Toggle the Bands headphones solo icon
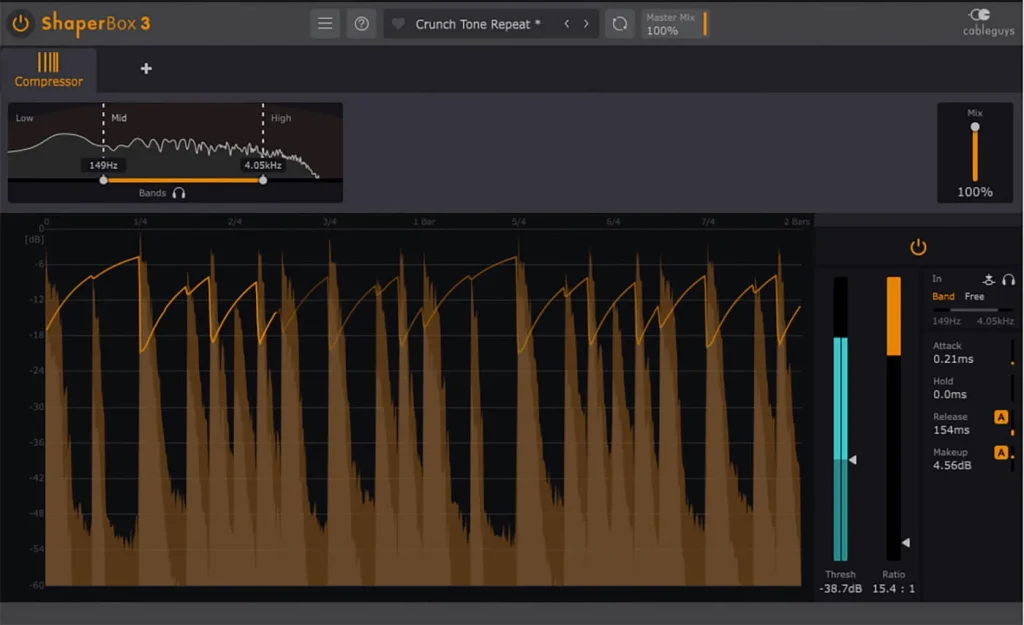The width and height of the screenshot is (1024, 625). pos(179,193)
